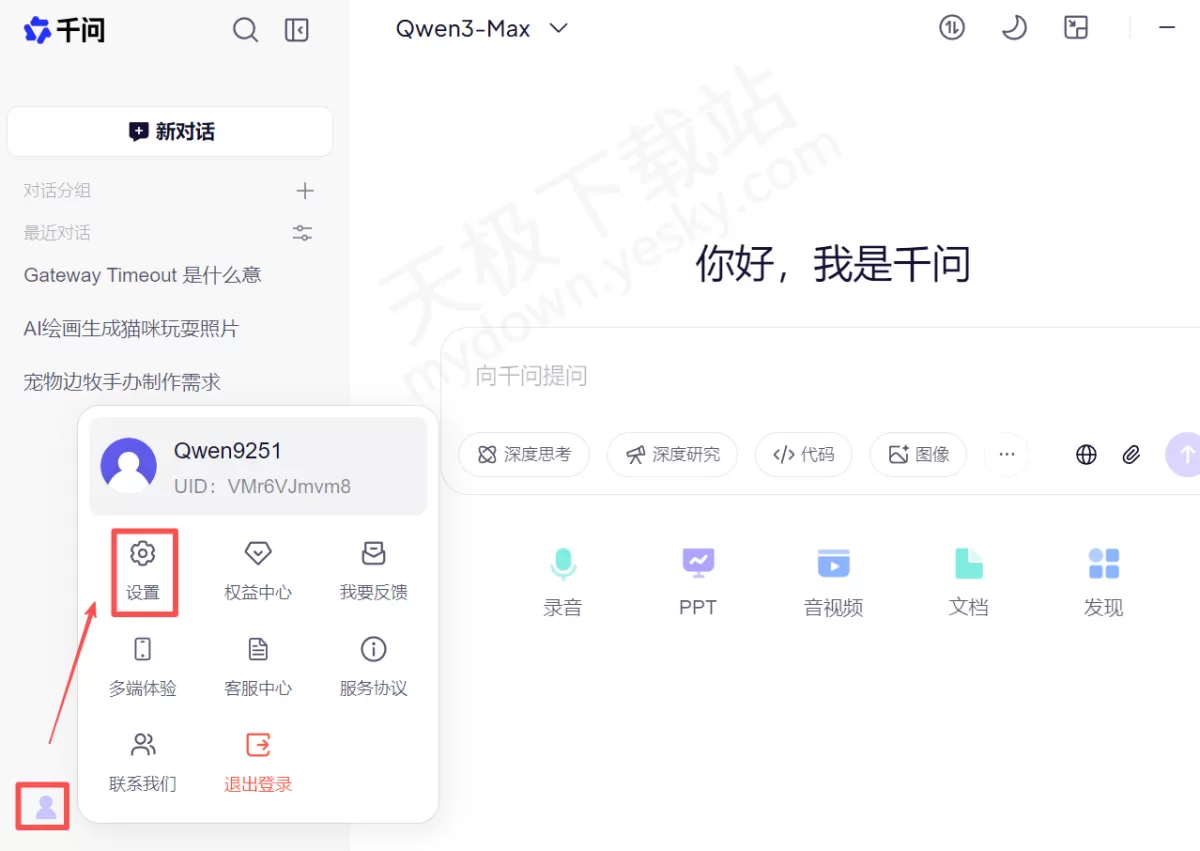The height and width of the screenshot is (851, 1200).
Task: Open the 文档 tool
Action: (x=968, y=581)
